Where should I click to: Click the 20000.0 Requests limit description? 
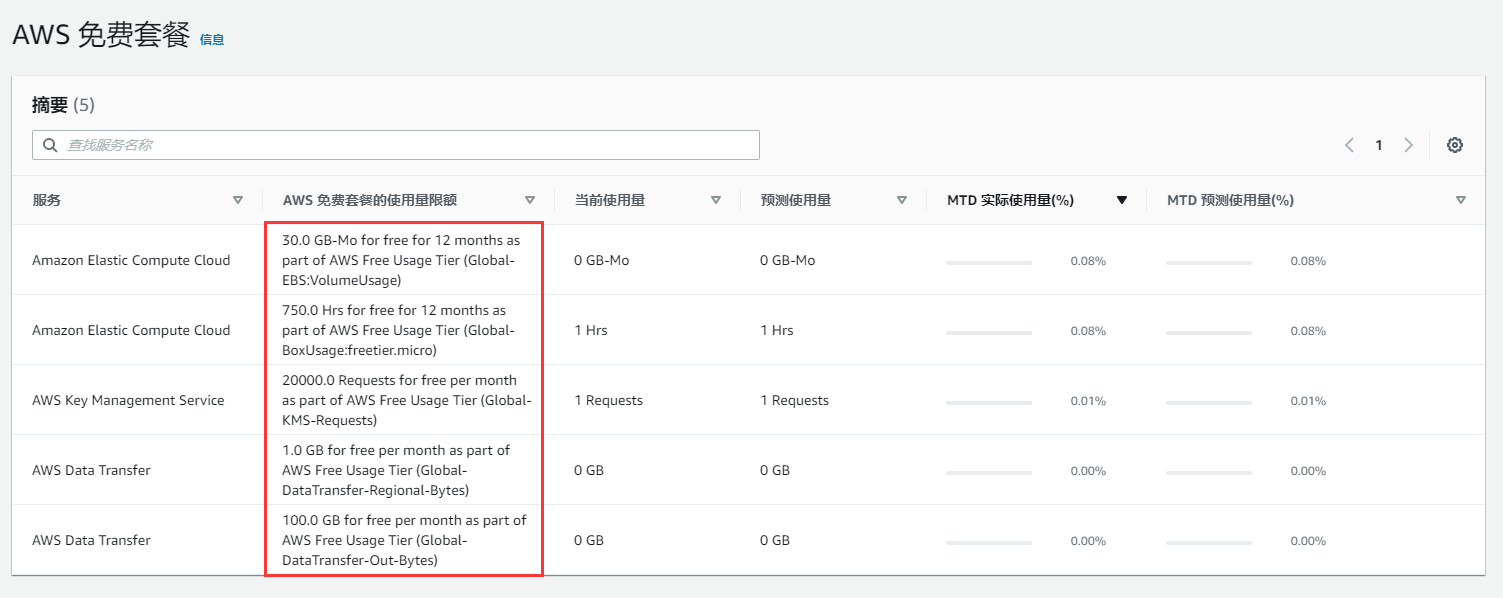click(406, 400)
